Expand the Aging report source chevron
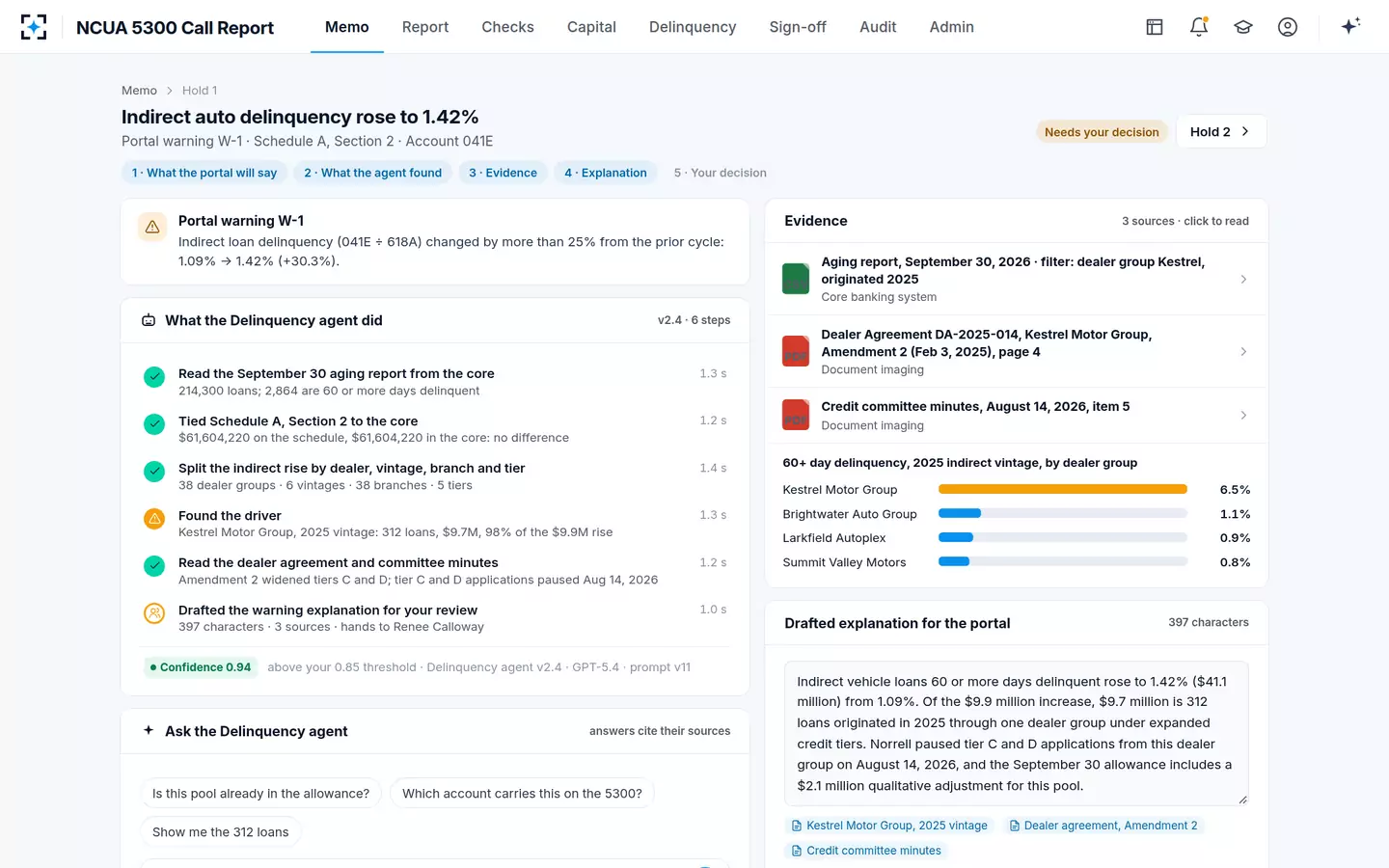This screenshot has height=868, width=1389. [x=1243, y=279]
